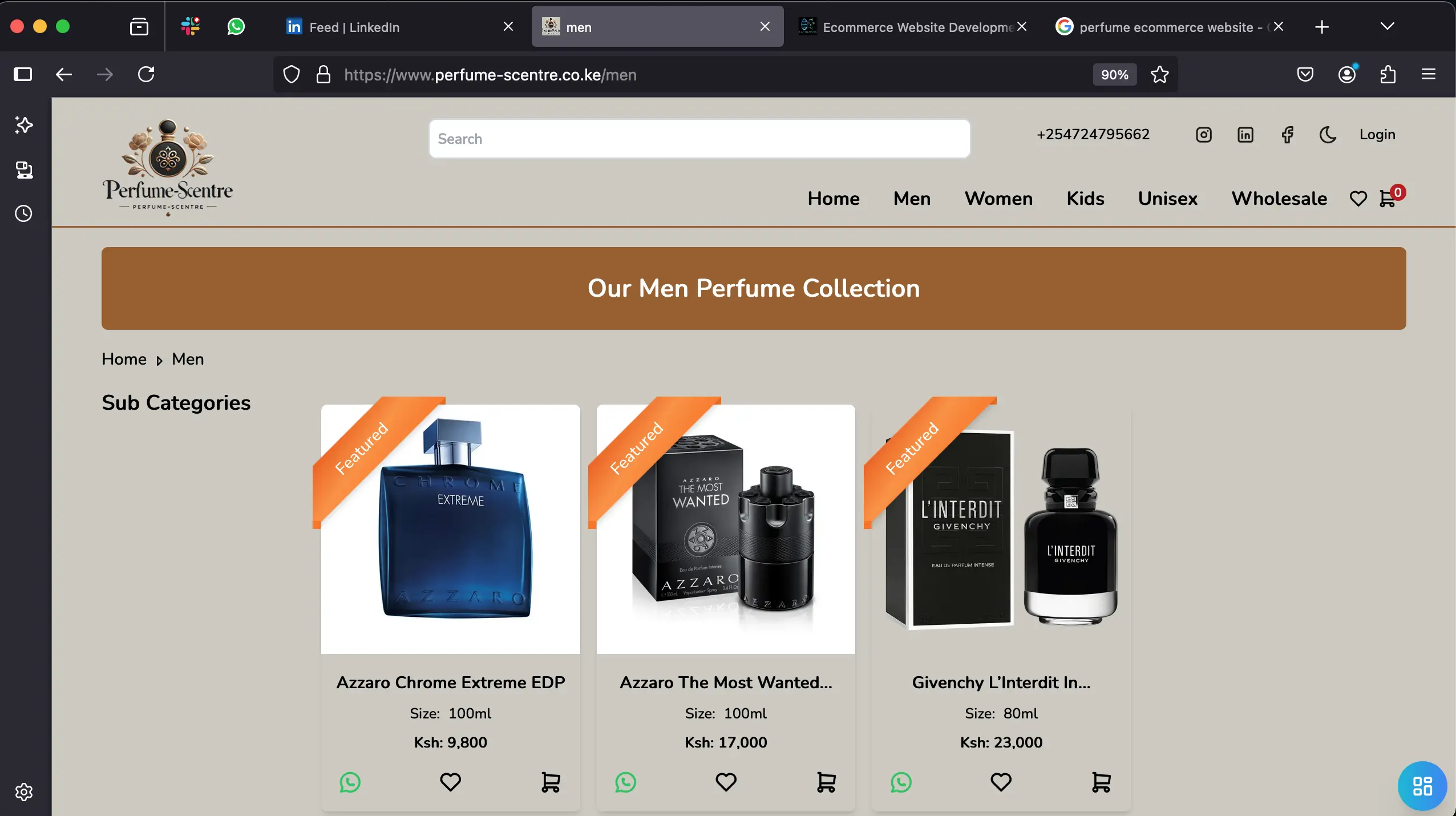Screen dimensions: 1456x816
Task: Add Azzaro Most Wanted to wishlist
Action: pos(726,783)
